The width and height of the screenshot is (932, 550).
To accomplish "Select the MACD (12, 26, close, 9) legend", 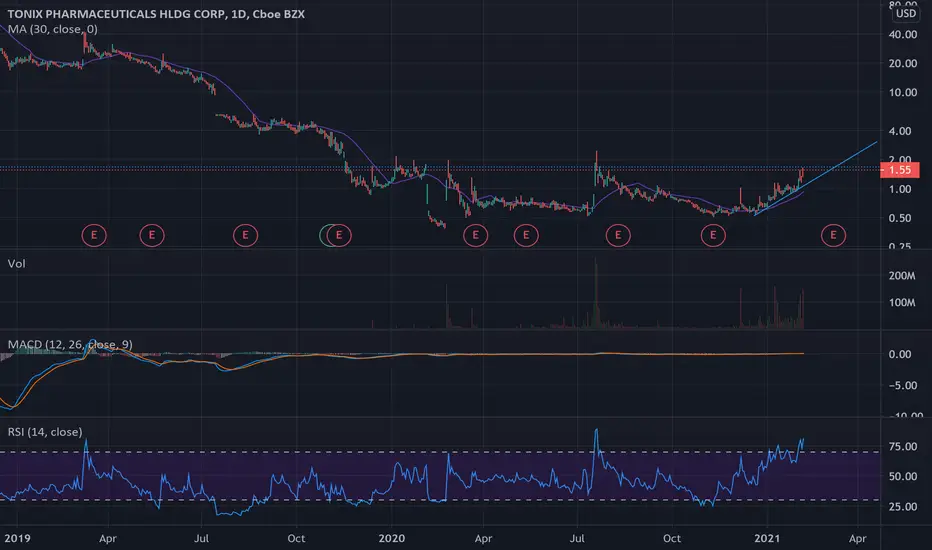I will click(x=70, y=344).
